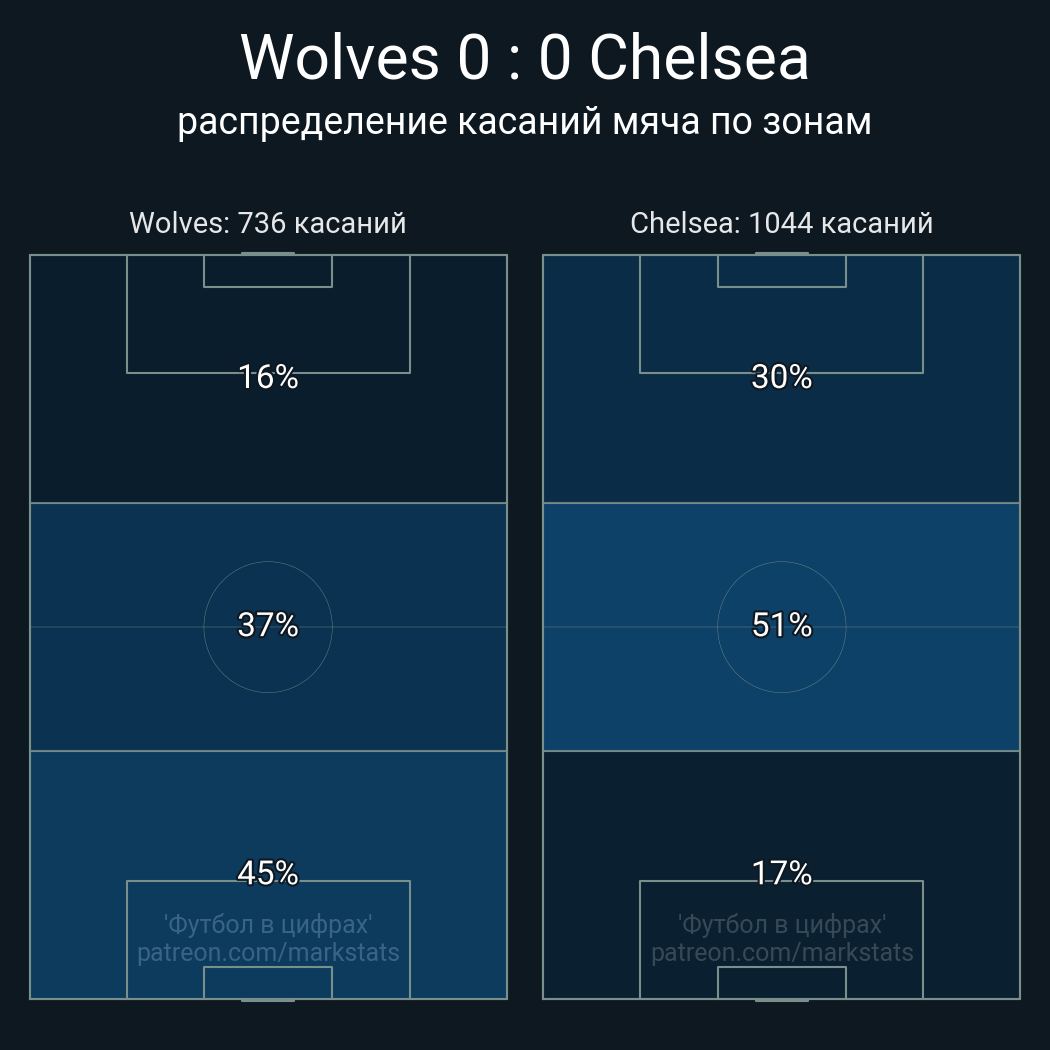The width and height of the screenshot is (1050, 1050).
Task: Select the "Wolves: 736 касаний" heading
Action: point(268,223)
